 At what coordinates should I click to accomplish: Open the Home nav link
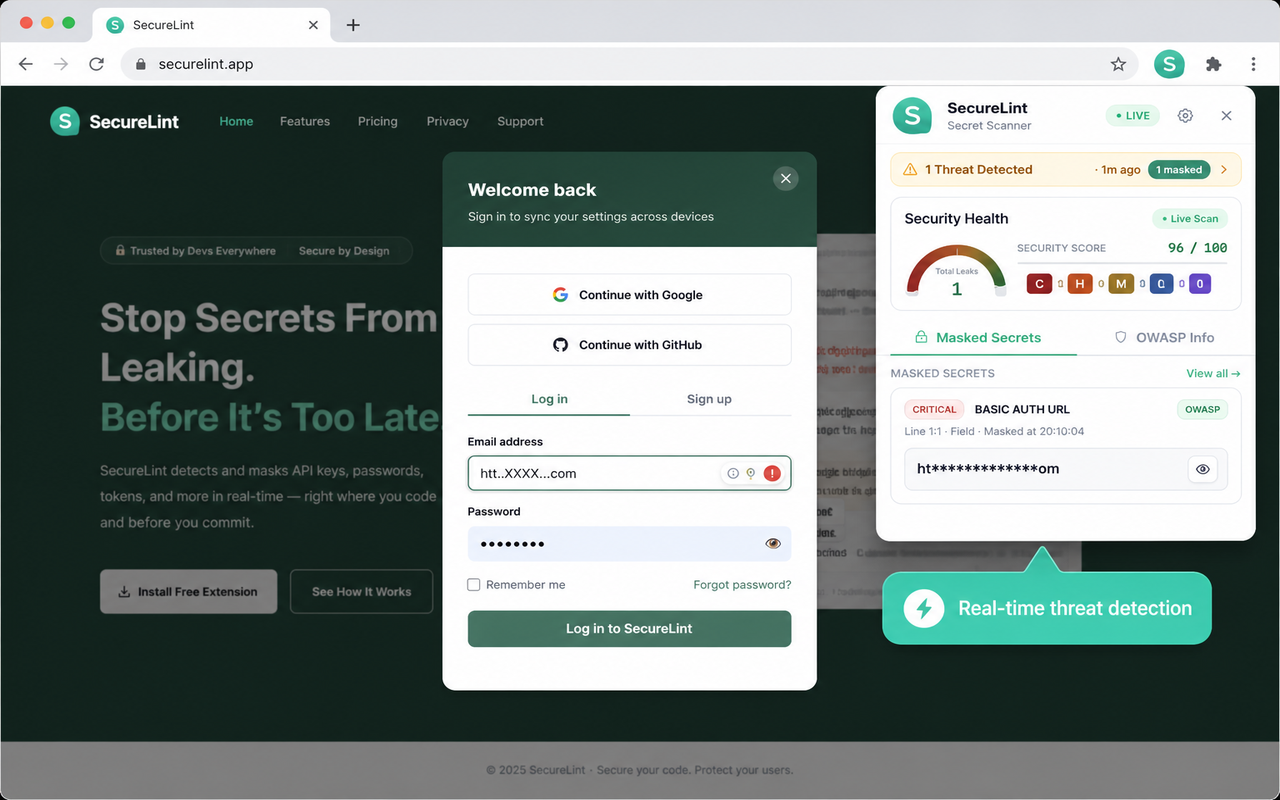[x=236, y=121]
